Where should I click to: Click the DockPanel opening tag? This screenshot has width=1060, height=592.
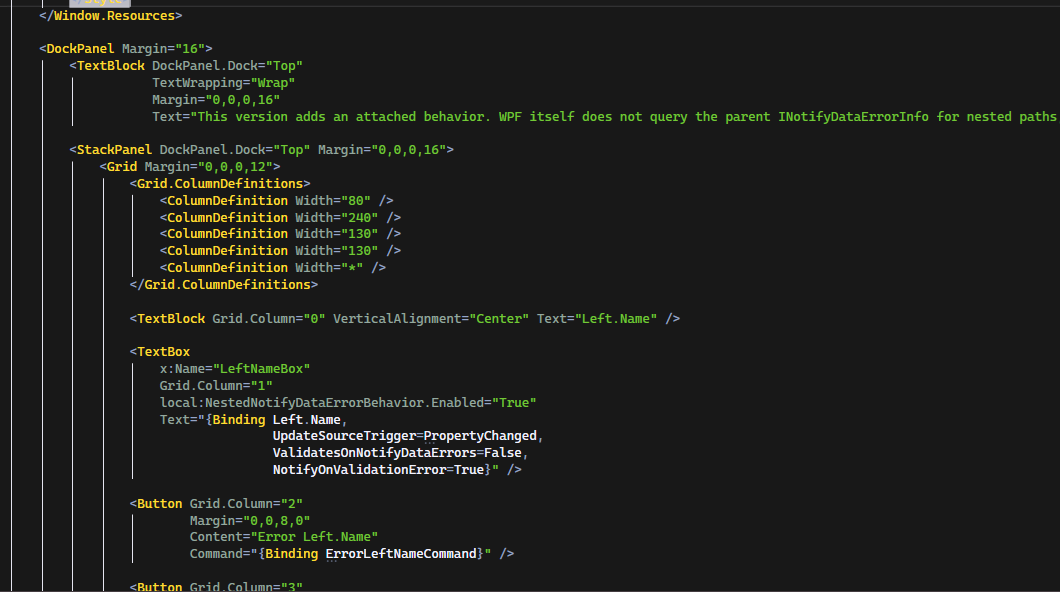(x=77, y=49)
